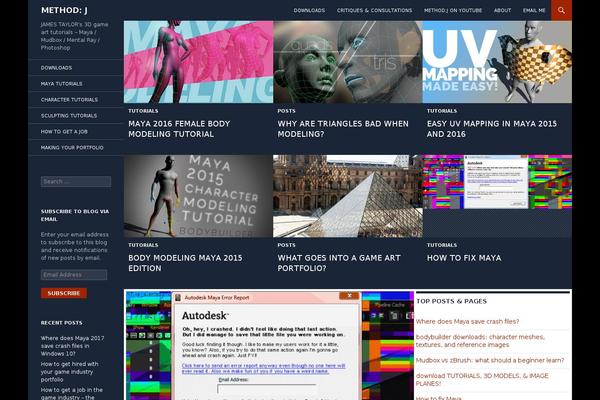
Task: Open Sculpting Tutorials in the sidebar
Action: [69, 116]
